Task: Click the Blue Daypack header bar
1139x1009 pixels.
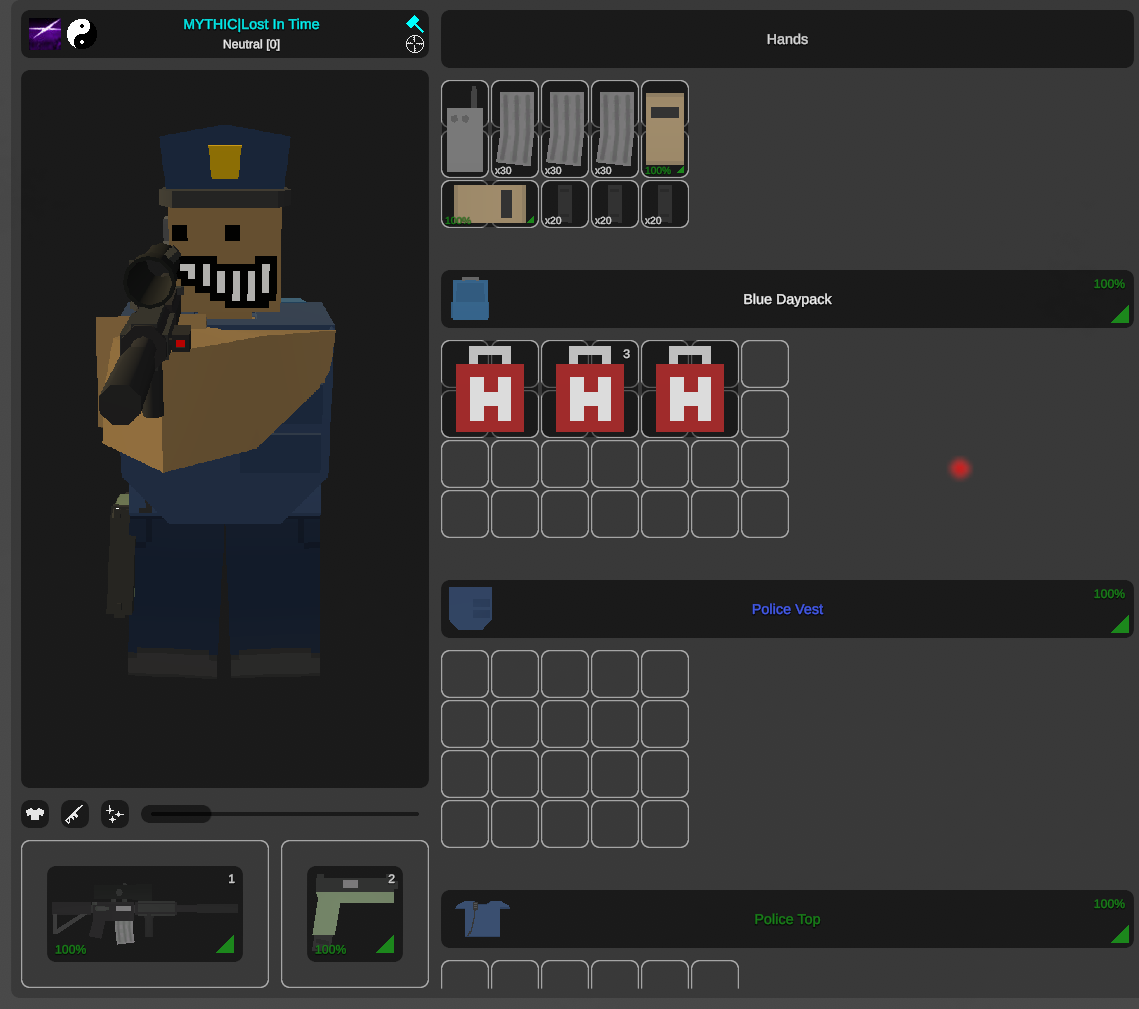Action: pyautogui.click(x=787, y=299)
